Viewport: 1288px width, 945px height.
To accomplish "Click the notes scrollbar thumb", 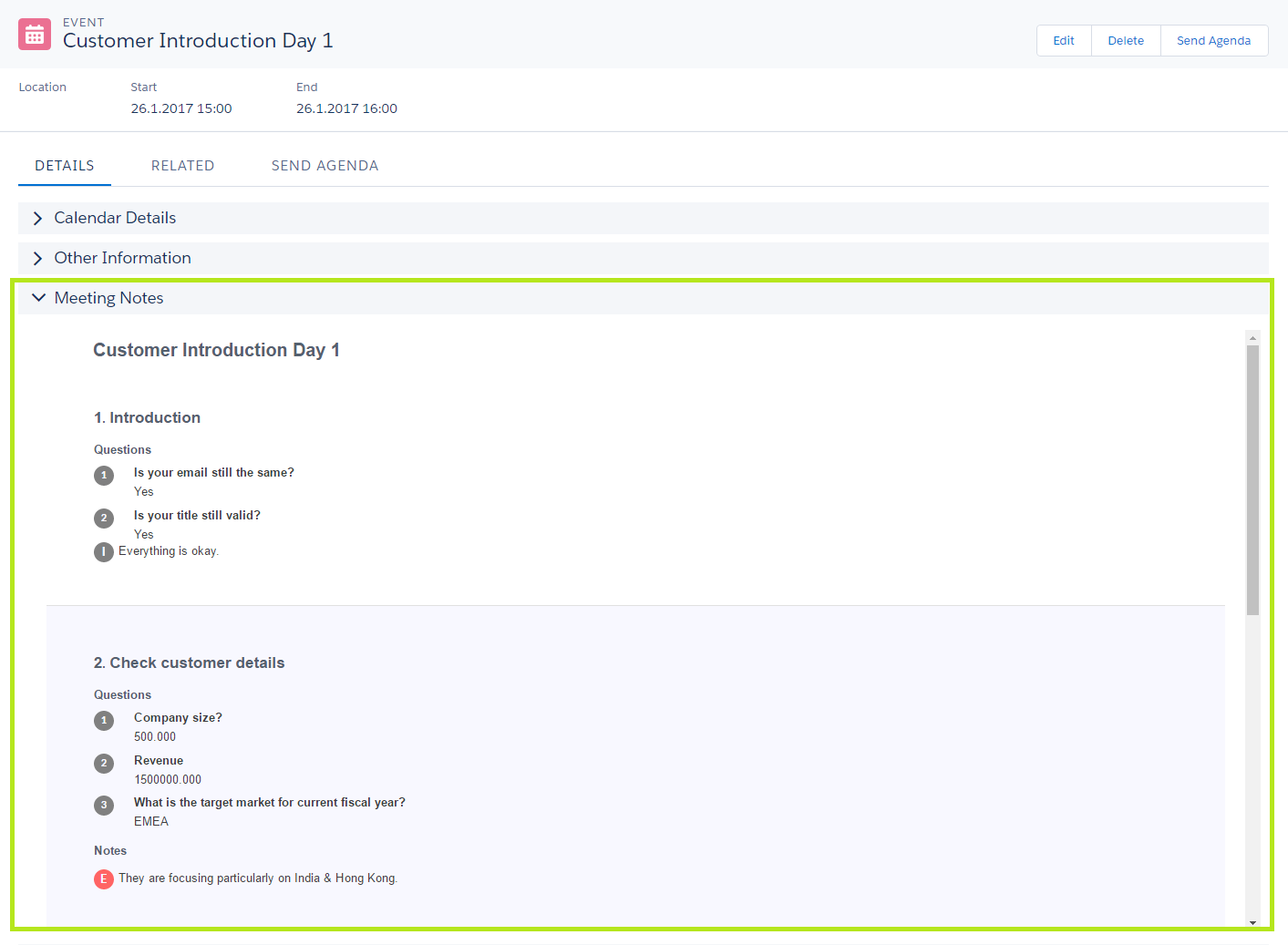I will [1252, 480].
